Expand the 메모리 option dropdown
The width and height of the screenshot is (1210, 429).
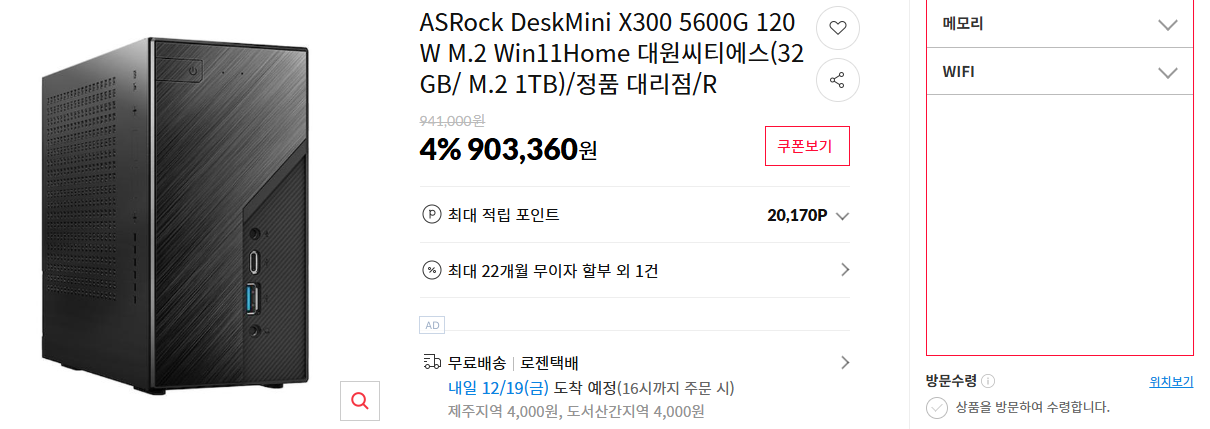(1167, 24)
